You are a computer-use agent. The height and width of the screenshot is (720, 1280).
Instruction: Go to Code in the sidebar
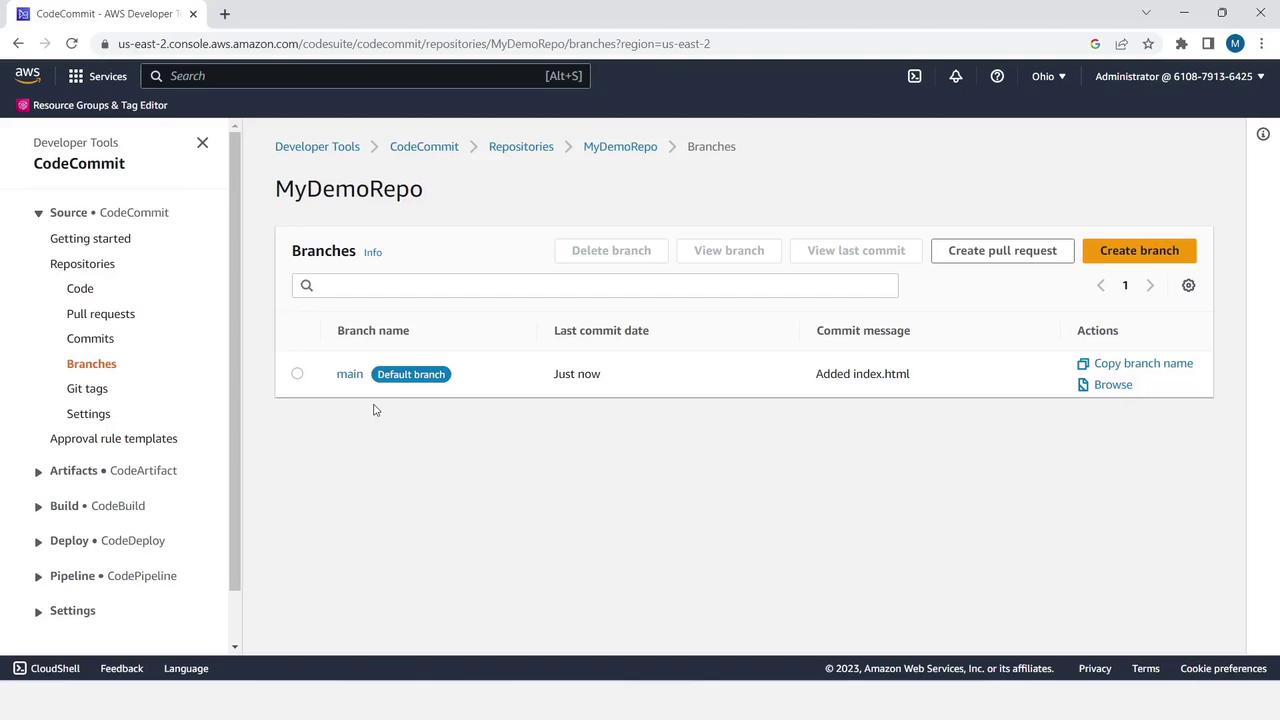(80, 289)
